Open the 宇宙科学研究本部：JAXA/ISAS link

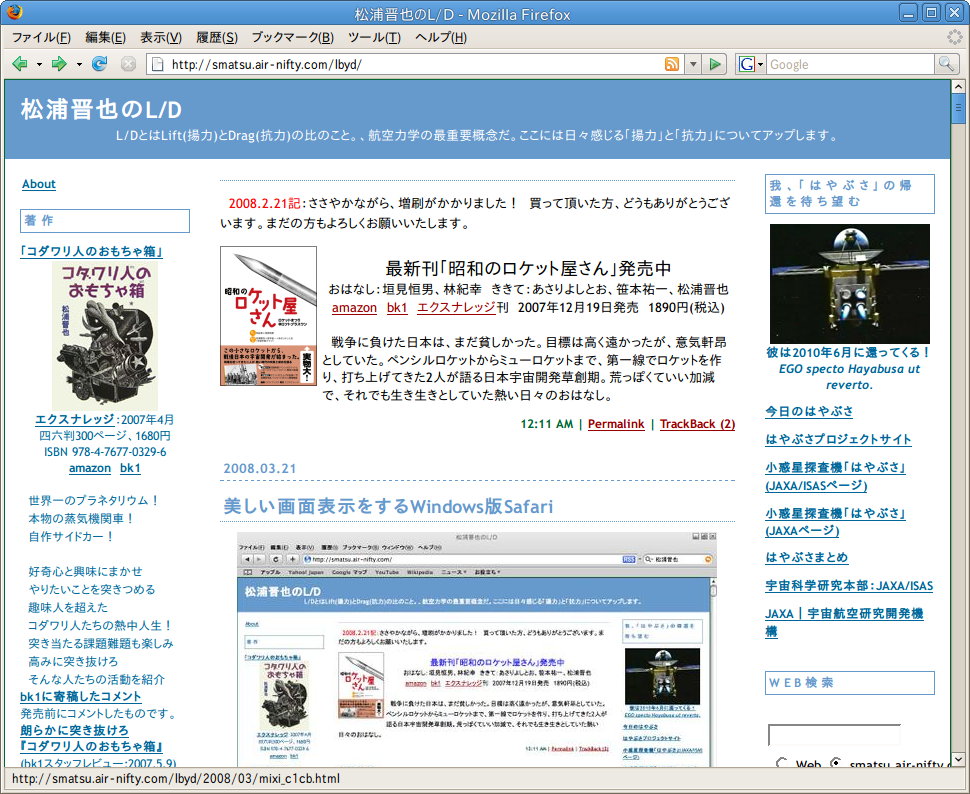(849, 585)
